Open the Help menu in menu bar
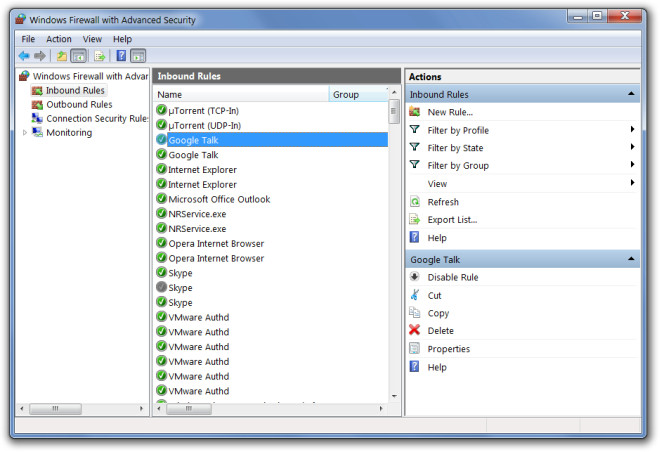Viewport: 660px width, 452px height. tap(122, 39)
